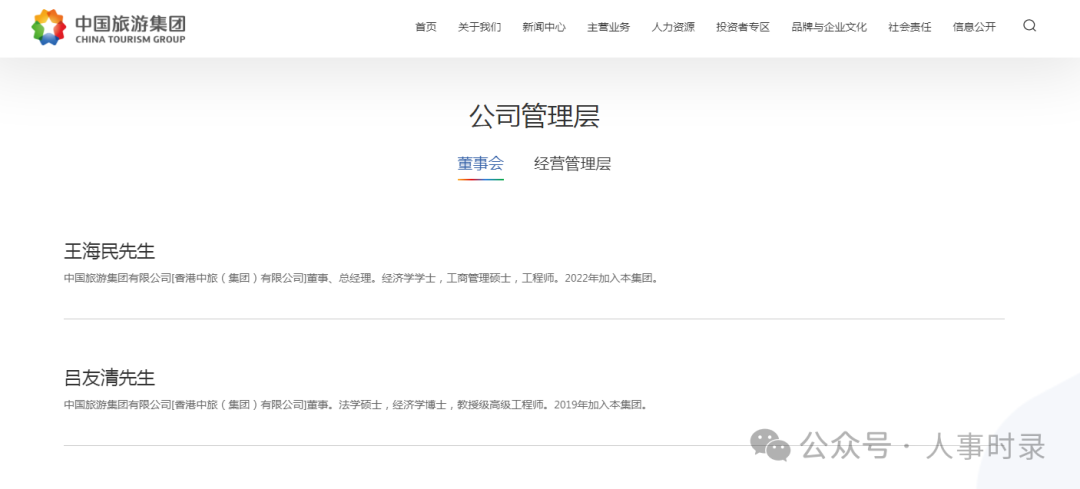This screenshot has height=489, width=1080.
Task: Click 王海民's biography line mentioning 总经理
Action: [x=361, y=279]
